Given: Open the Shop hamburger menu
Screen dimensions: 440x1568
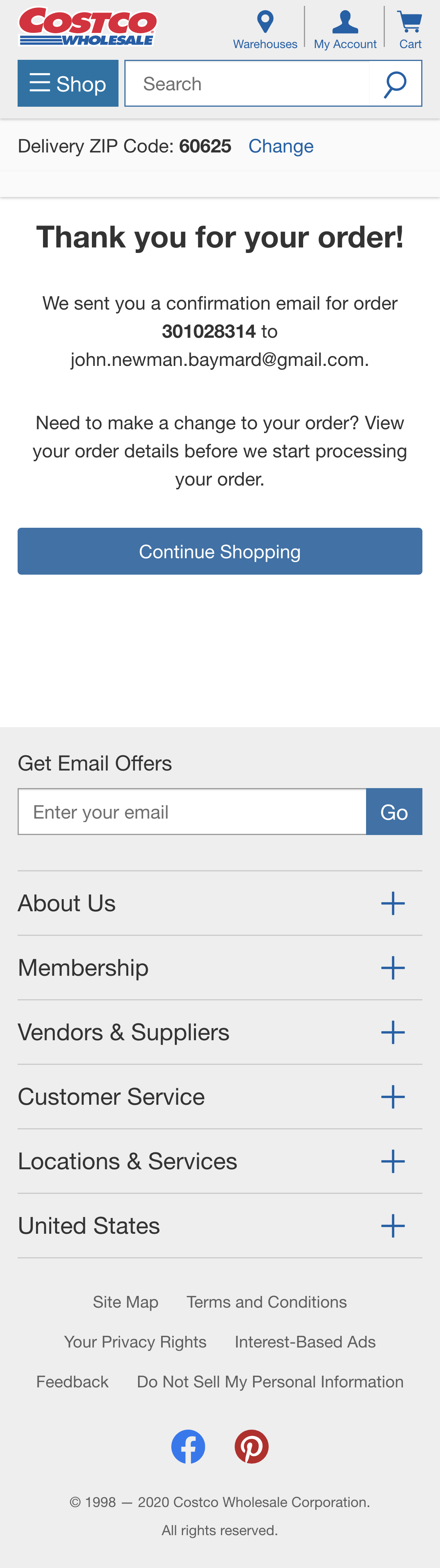Looking at the screenshot, I should click(68, 83).
